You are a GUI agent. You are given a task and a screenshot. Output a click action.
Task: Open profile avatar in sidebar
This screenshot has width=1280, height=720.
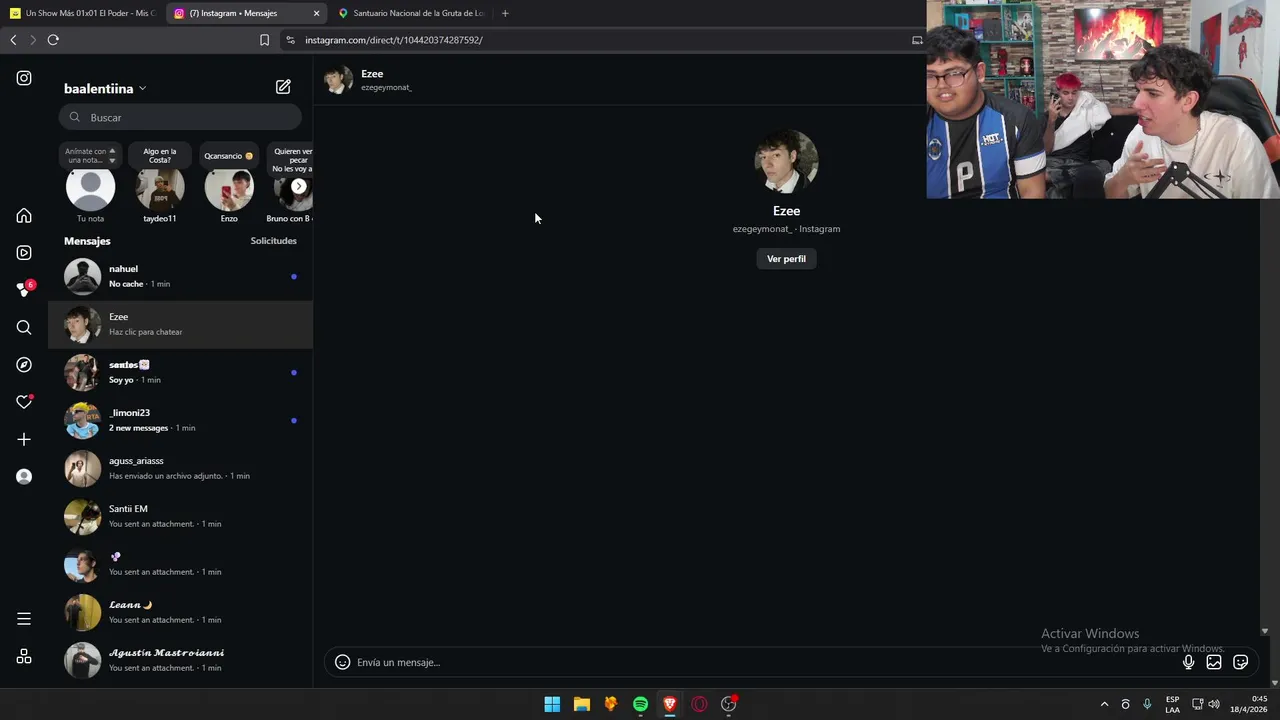click(x=24, y=477)
